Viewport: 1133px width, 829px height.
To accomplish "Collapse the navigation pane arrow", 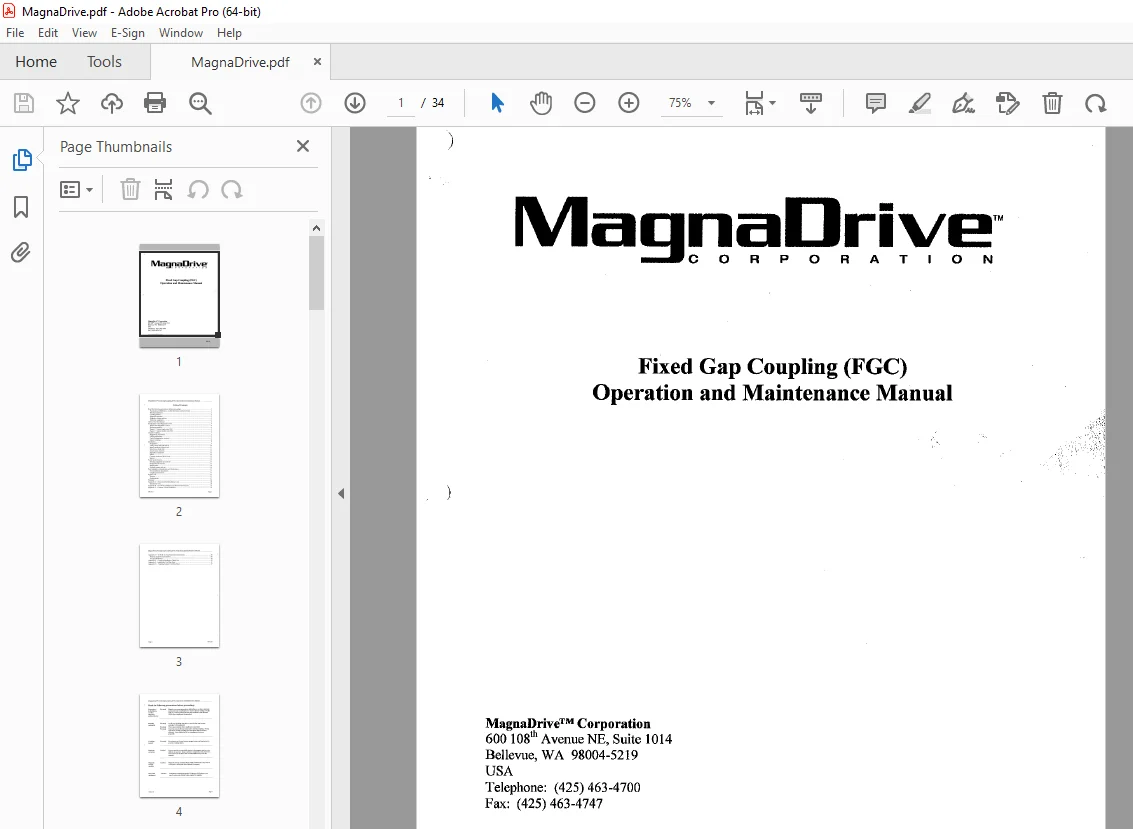I will 341,494.
